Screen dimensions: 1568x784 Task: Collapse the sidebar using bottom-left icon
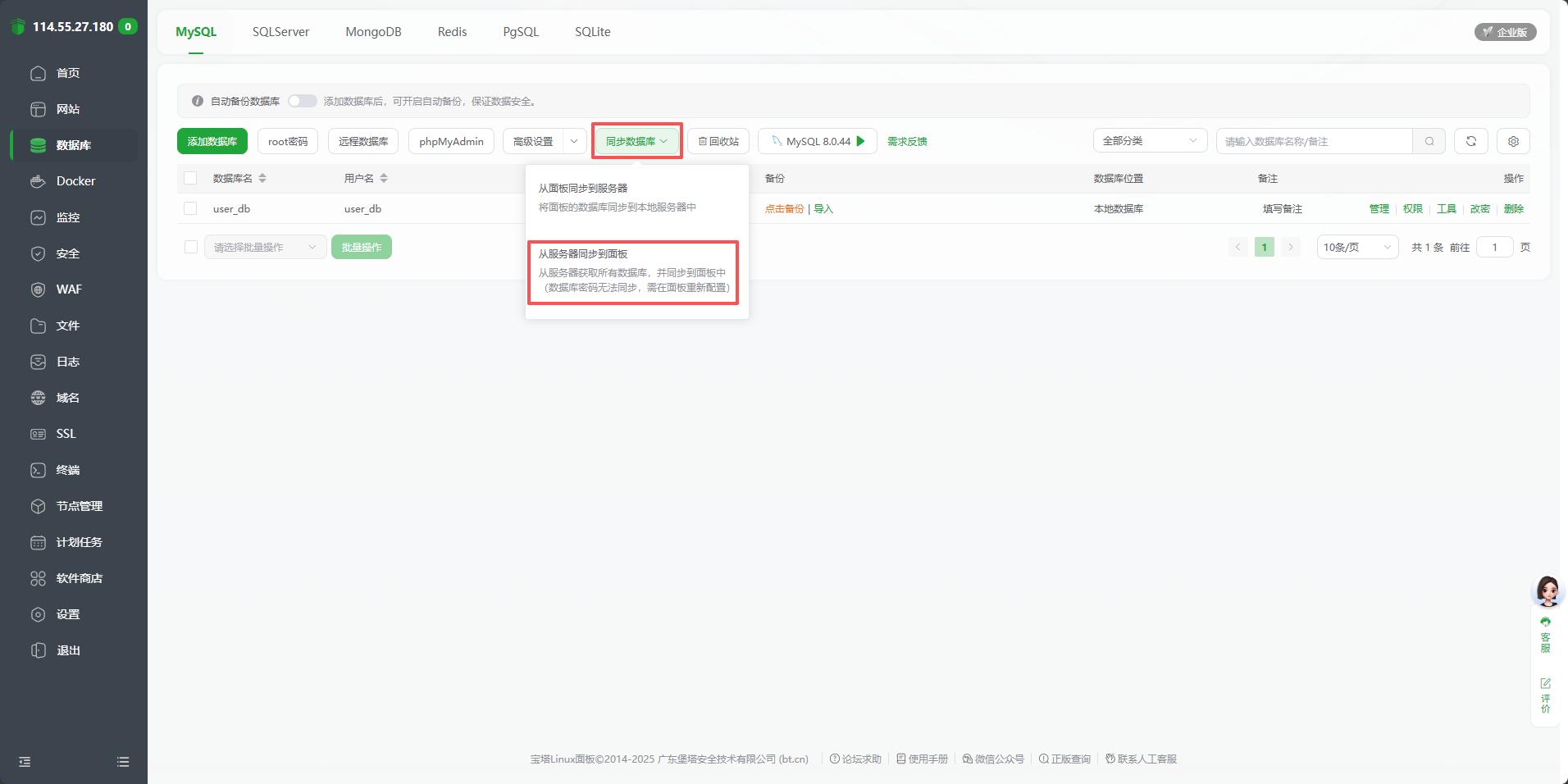(25, 762)
